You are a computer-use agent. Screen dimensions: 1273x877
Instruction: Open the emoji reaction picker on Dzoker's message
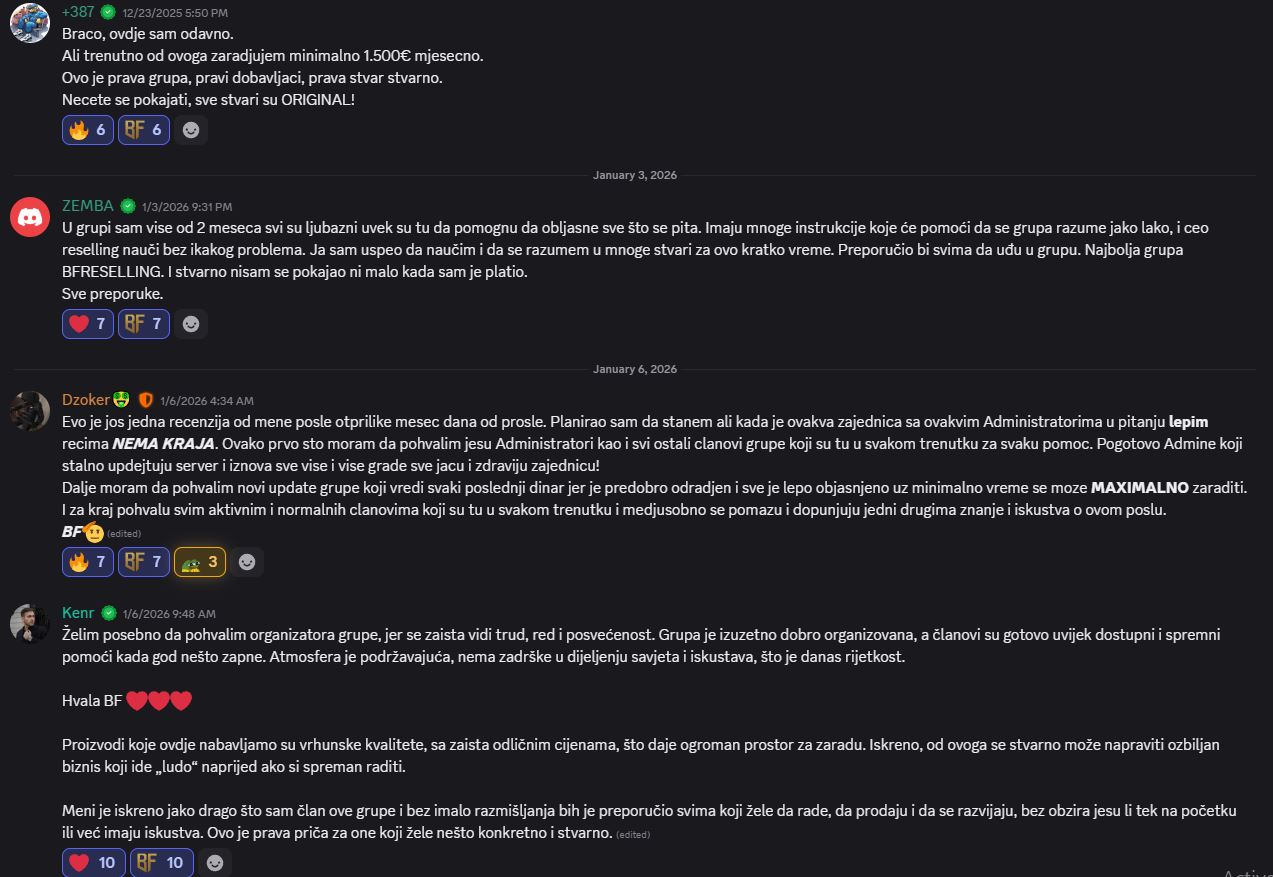coord(246,561)
